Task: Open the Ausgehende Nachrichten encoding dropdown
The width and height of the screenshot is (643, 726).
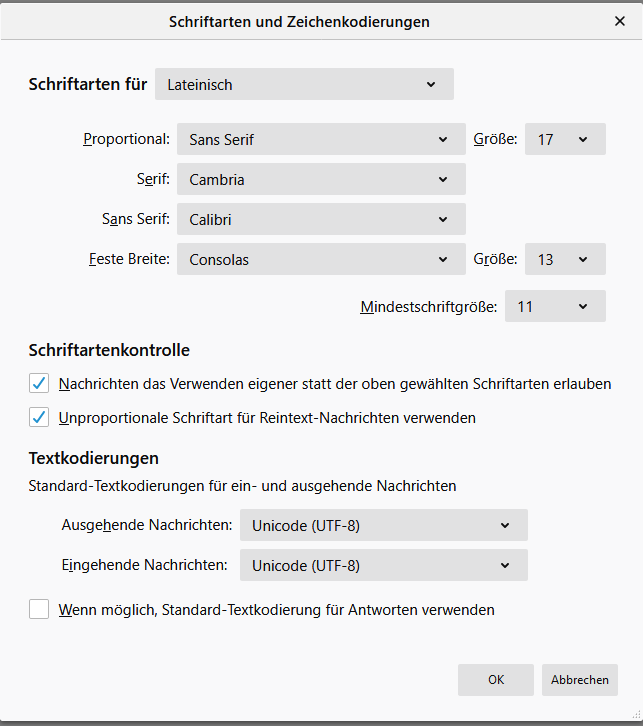Action: 383,525
